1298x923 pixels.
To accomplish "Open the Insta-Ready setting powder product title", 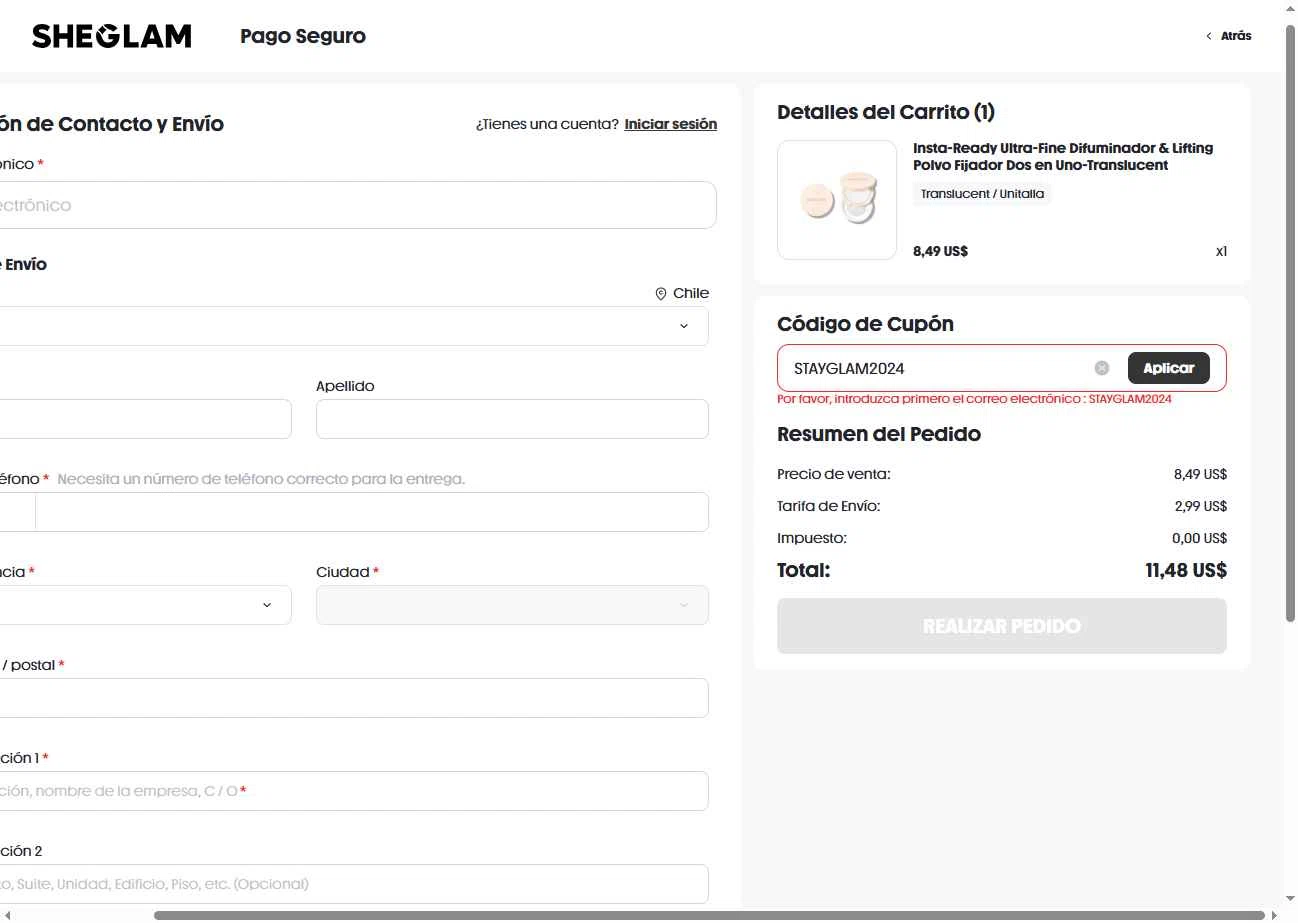I will (x=1063, y=157).
